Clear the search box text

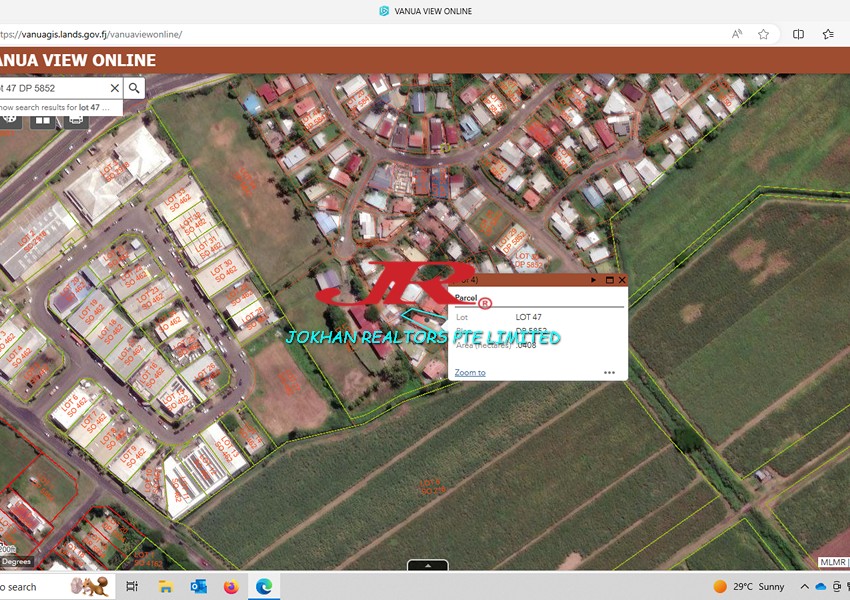coord(114,88)
